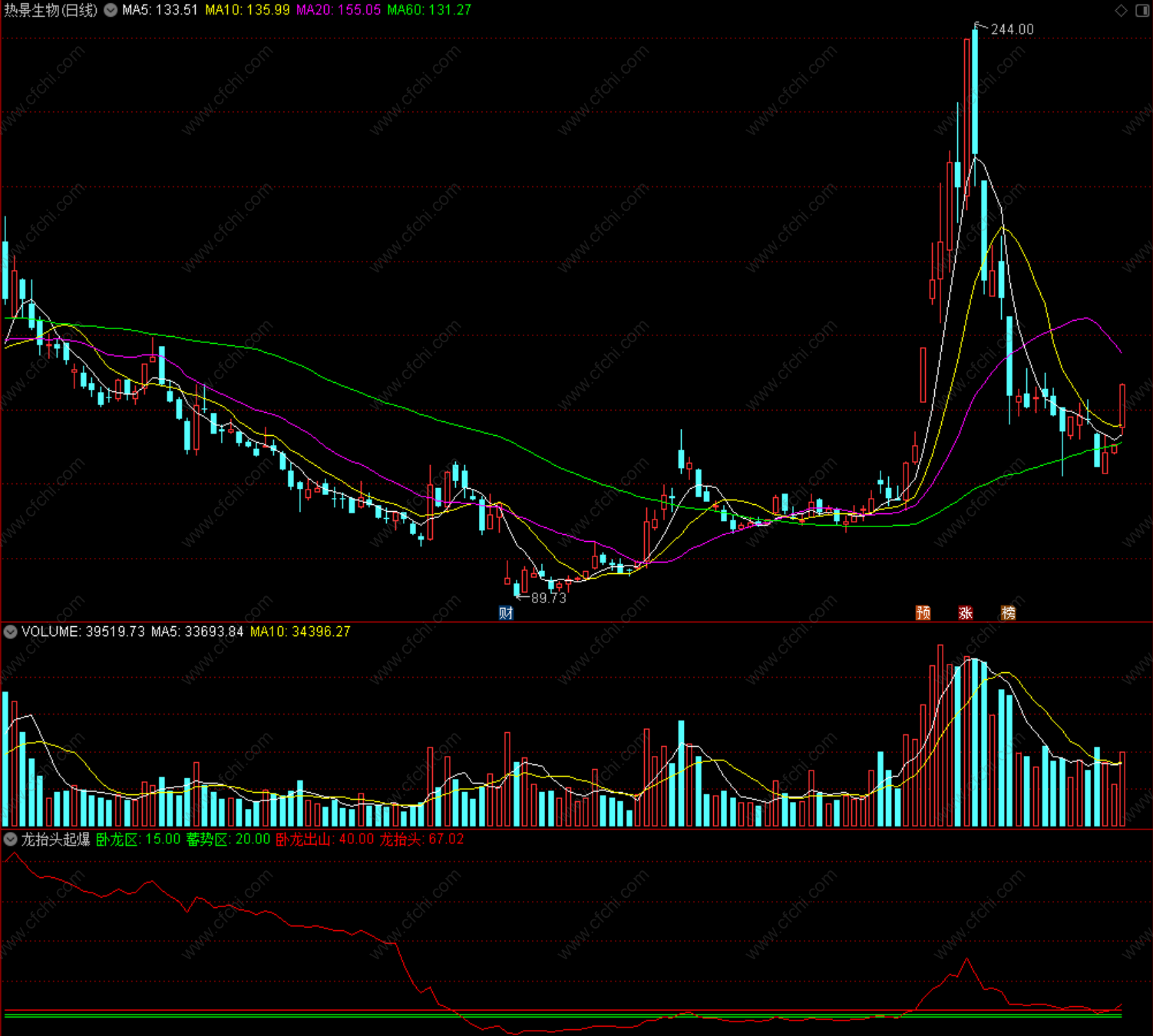Click the 龙抬头: 67.02 indicator value
This screenshot has height=1036, width=1153.
click(422, 839)
